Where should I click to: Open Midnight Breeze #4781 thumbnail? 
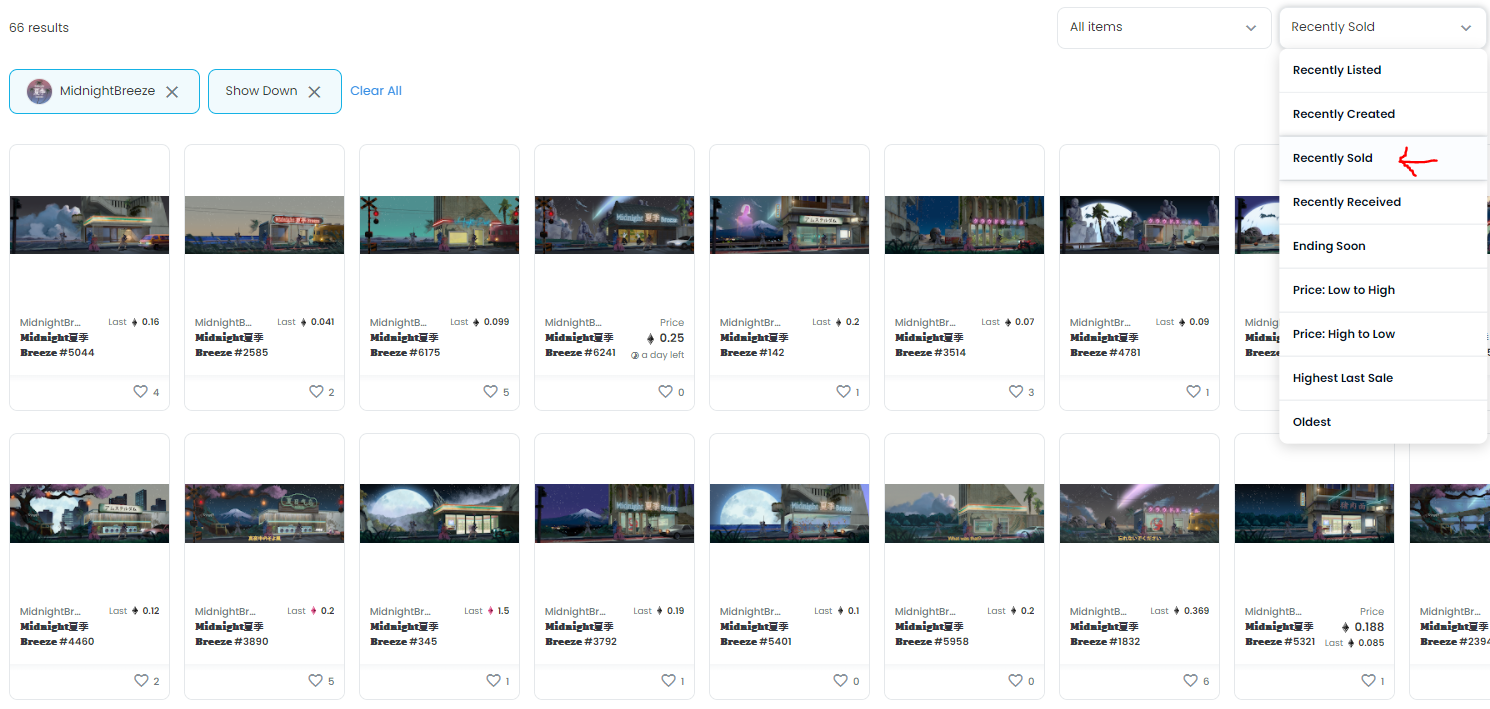click(x=1139, y=225)
